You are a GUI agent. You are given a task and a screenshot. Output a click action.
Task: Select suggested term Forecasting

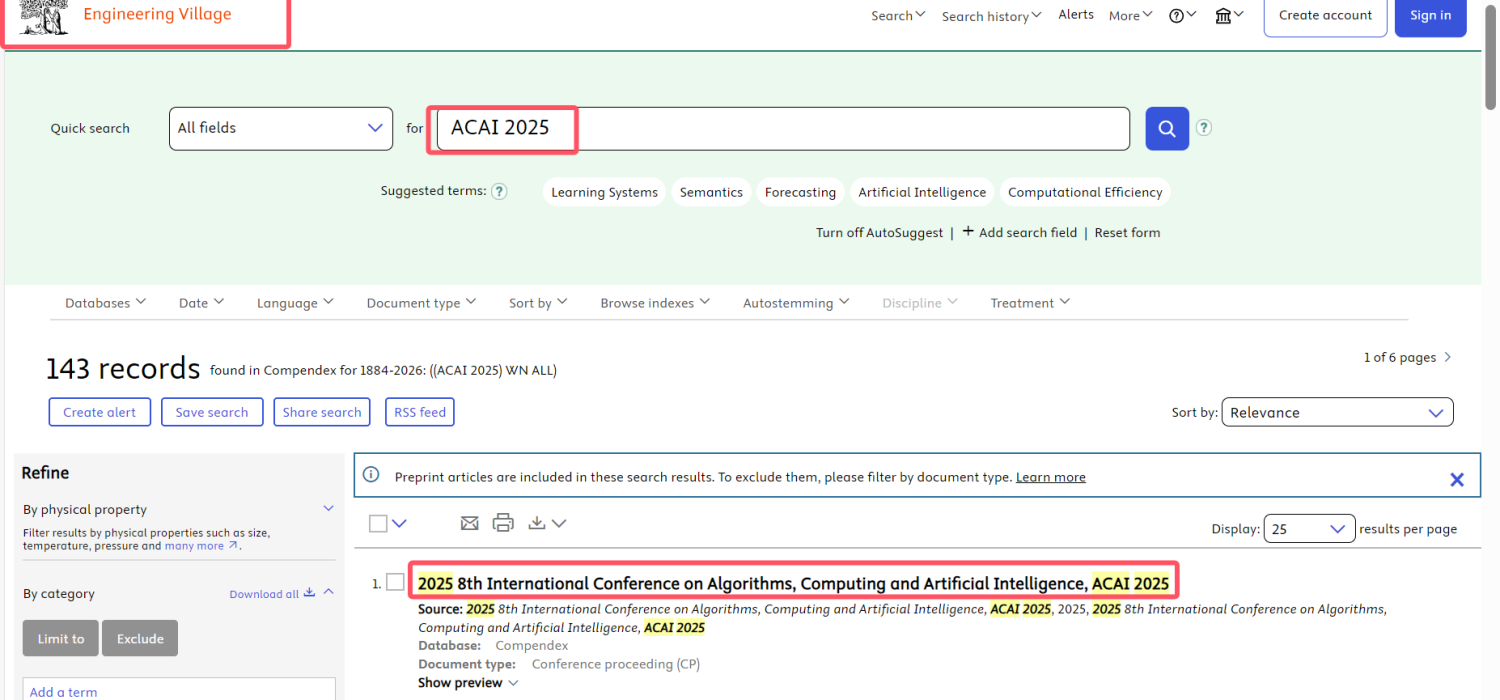coord(800,192)
